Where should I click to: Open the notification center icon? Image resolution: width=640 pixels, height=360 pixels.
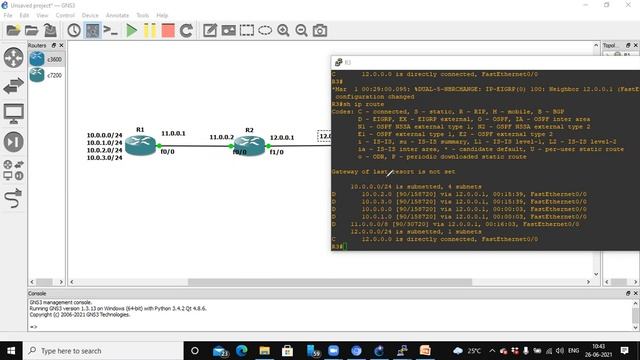pyautogui.click(x=624, y=351)
